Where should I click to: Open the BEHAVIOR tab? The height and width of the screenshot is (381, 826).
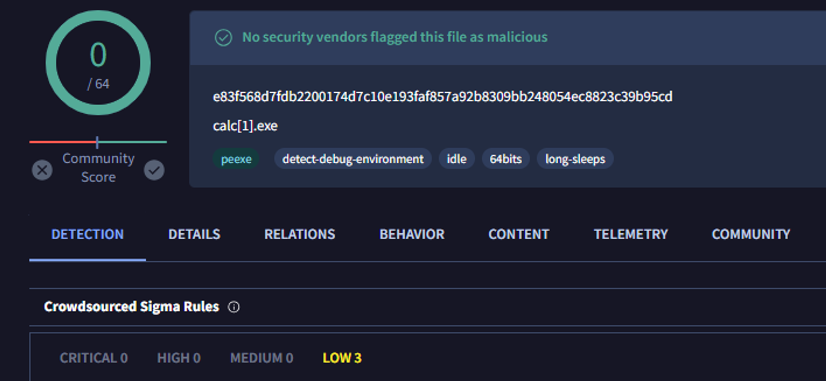[412, 234]
